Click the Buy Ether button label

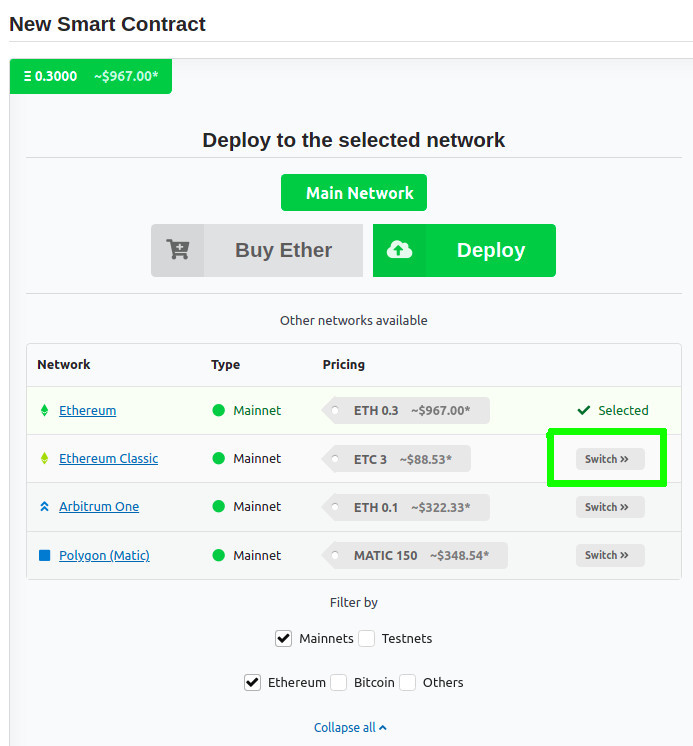[x=283, y=250]
